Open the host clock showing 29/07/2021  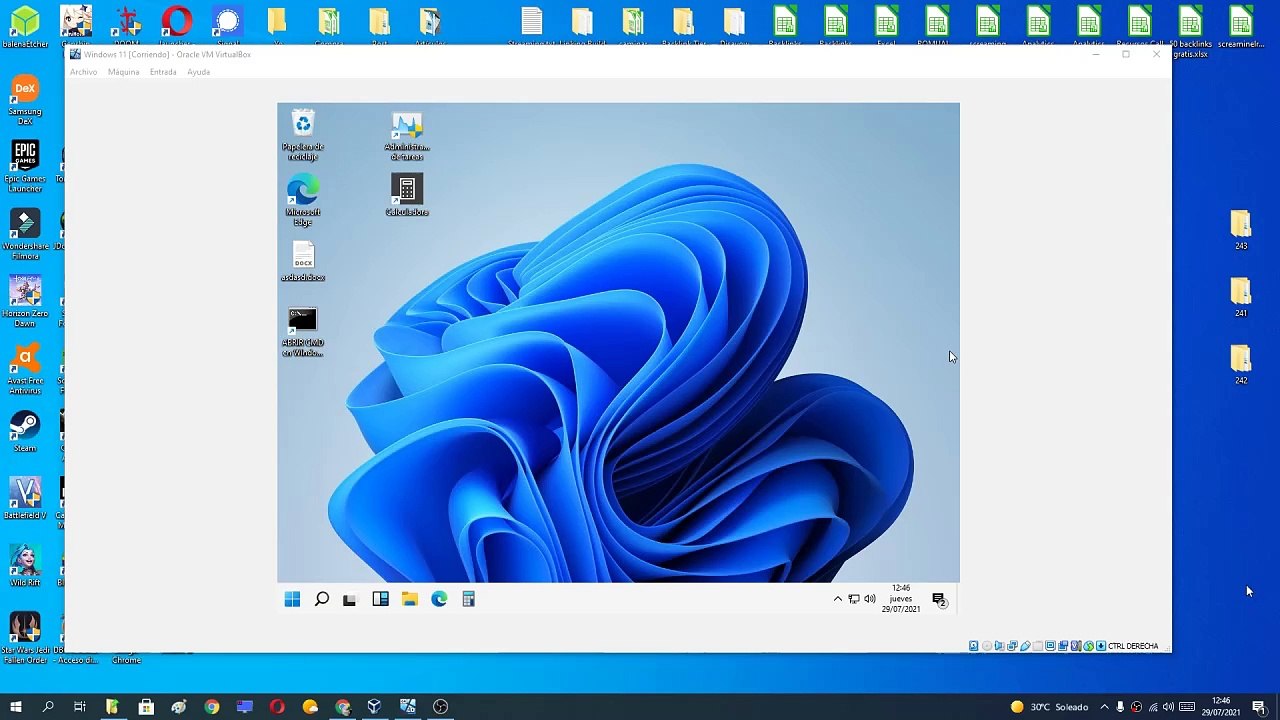[1221, 707]
